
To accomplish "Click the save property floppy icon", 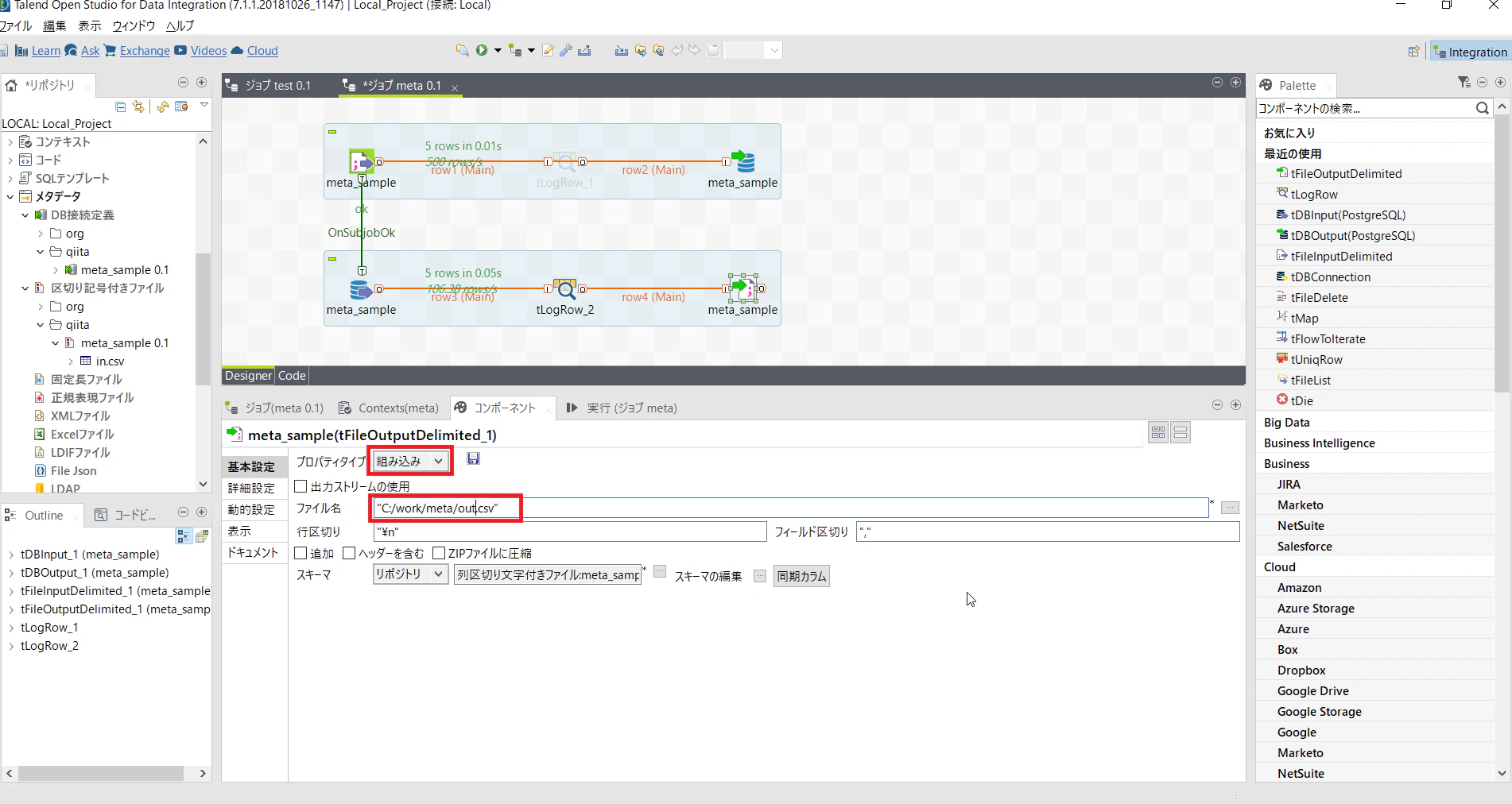I will click(473, 458).
